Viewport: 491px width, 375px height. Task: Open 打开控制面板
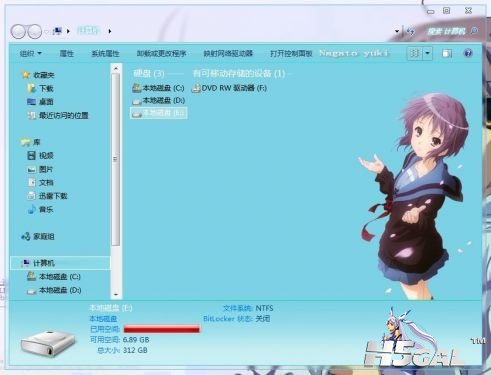tap(291, 53)
